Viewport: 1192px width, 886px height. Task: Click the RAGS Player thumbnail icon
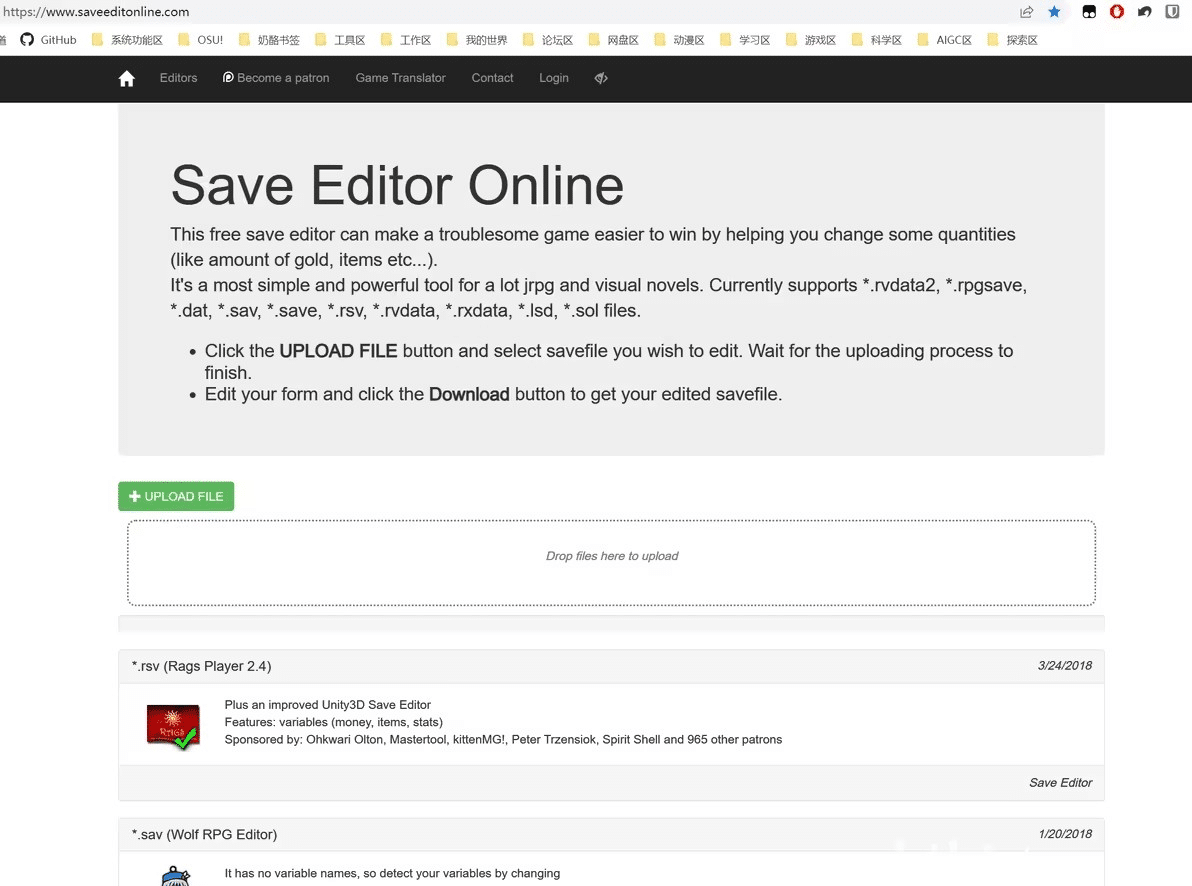click(x=172, y=727)
